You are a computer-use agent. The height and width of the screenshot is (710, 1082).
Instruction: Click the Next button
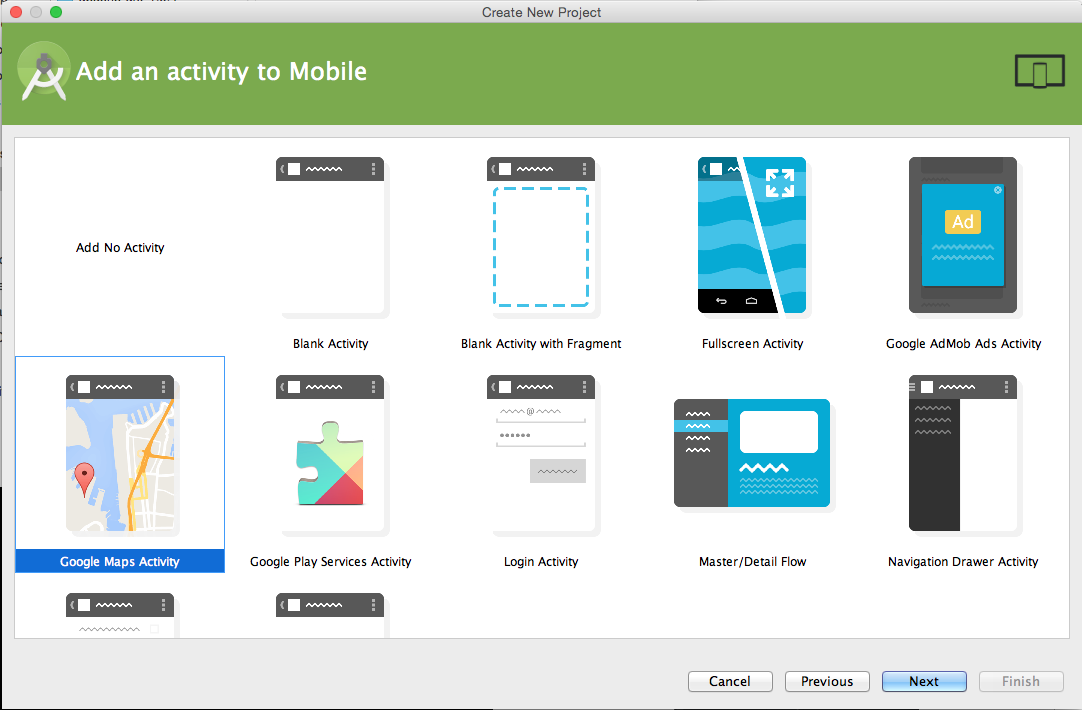[923, 681]
